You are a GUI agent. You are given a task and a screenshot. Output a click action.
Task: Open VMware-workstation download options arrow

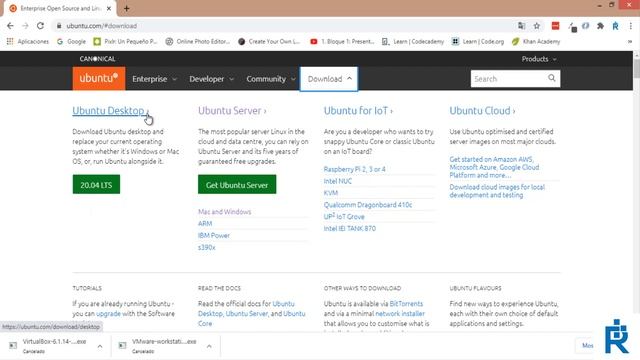point(209,346)
